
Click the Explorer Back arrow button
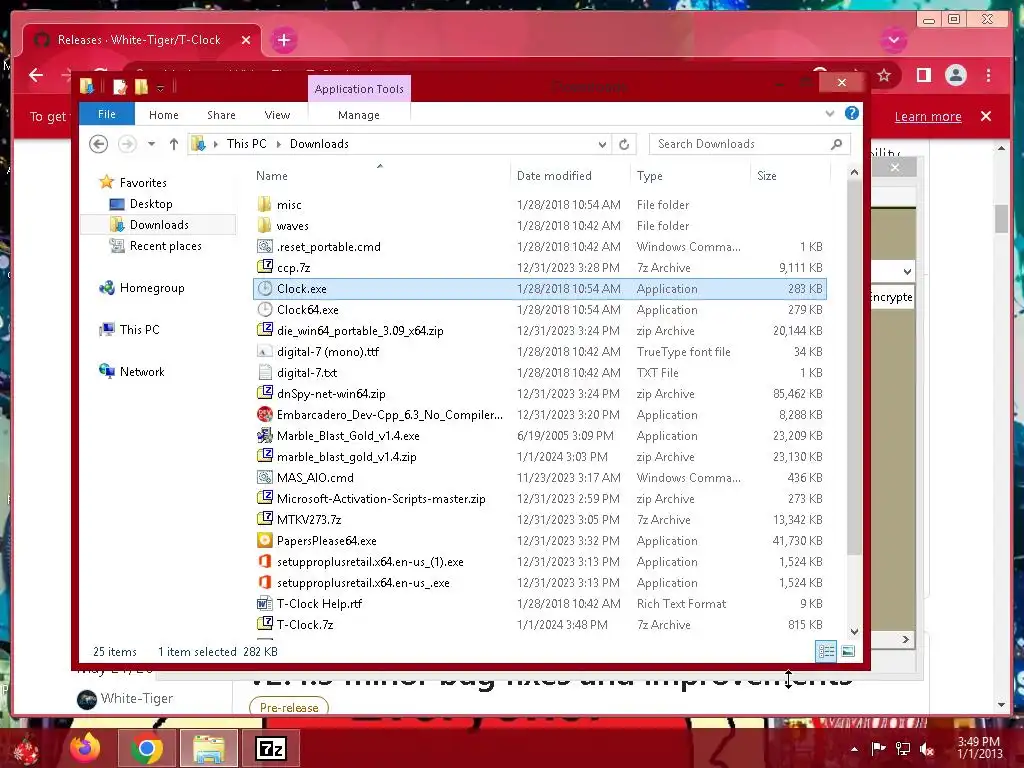(x=99, y=144)
